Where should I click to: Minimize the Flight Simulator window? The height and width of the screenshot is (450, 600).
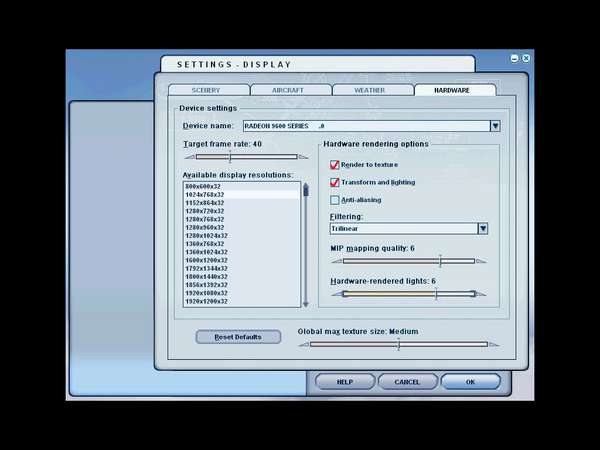coord(515,58)
